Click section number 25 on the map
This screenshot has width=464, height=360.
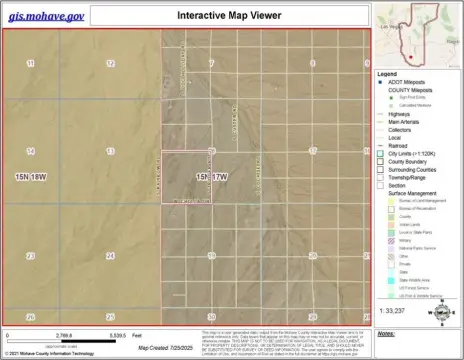click(110, 317)
